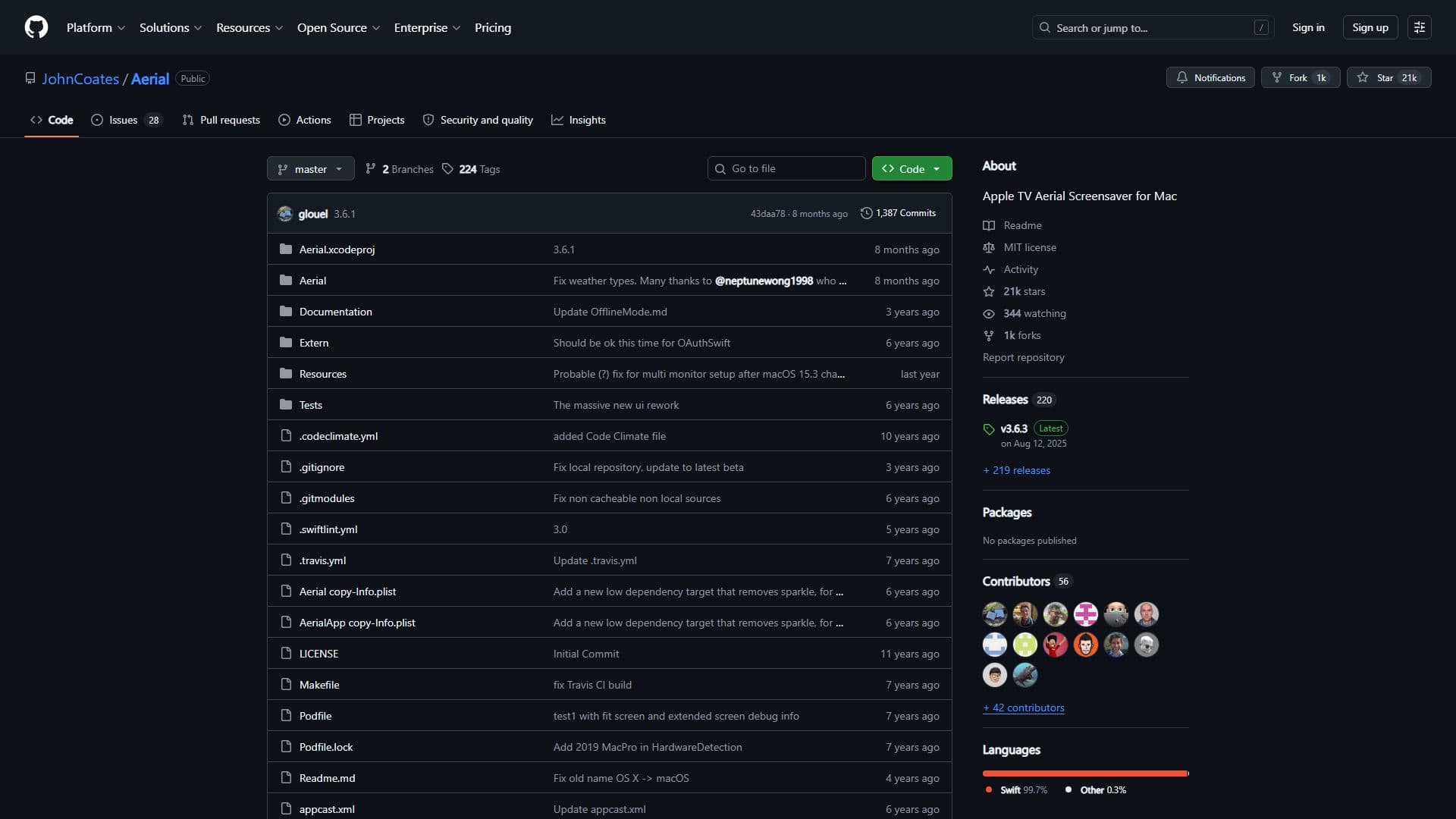
Task: Open the + 42 contributors link
Action: (1024, 708)
